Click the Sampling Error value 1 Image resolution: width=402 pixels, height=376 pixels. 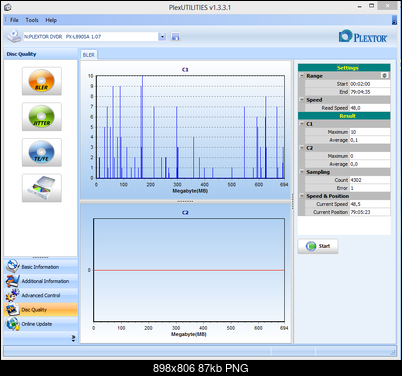(x=370, y=188)
